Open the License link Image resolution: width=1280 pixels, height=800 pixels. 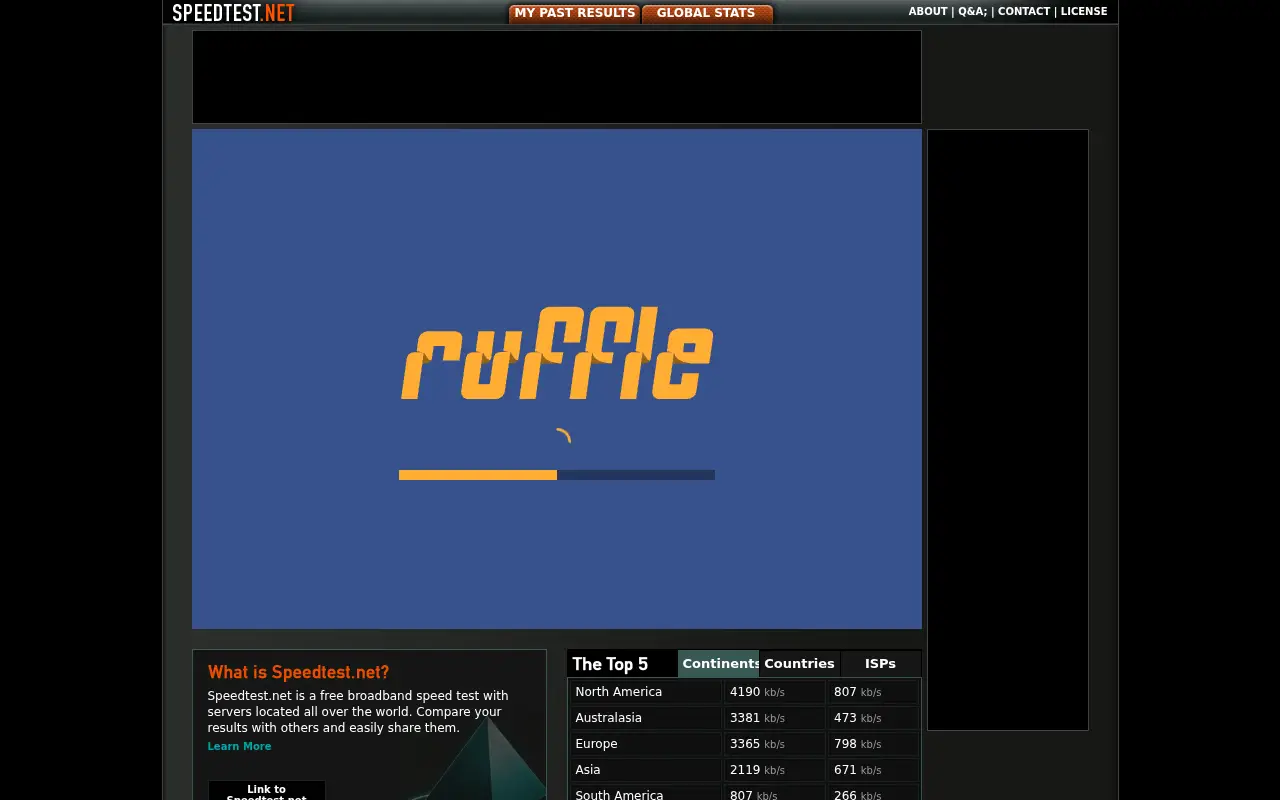coord(1084,12)
